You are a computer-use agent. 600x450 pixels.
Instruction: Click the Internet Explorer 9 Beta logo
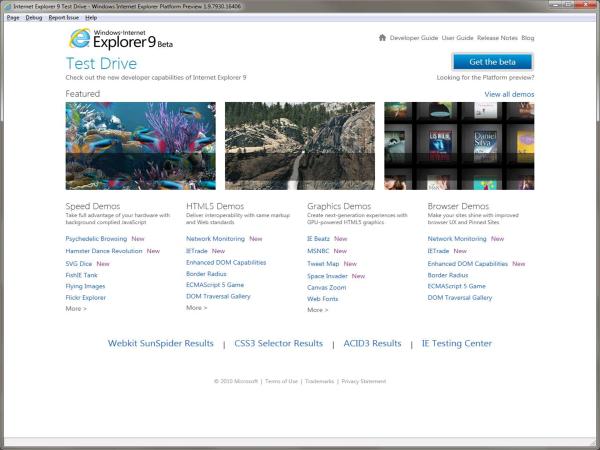pos(121,39)
